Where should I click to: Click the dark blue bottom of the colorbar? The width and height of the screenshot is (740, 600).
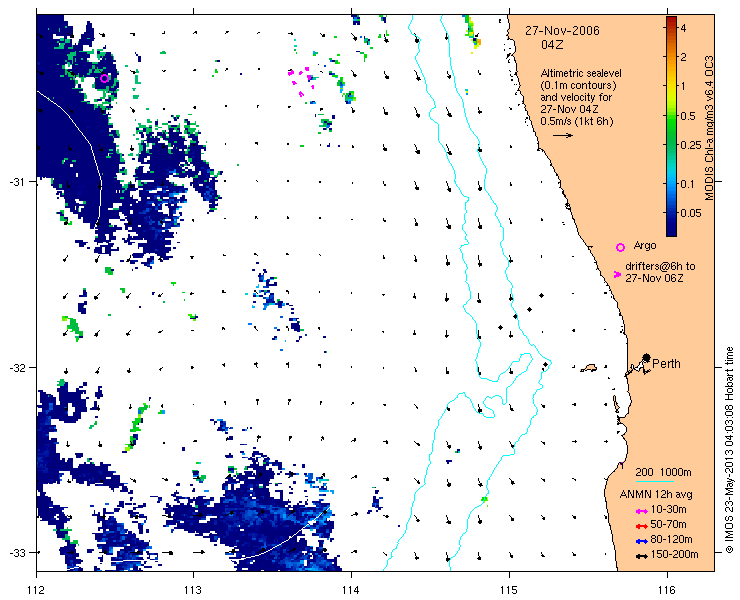pos(671,230)
